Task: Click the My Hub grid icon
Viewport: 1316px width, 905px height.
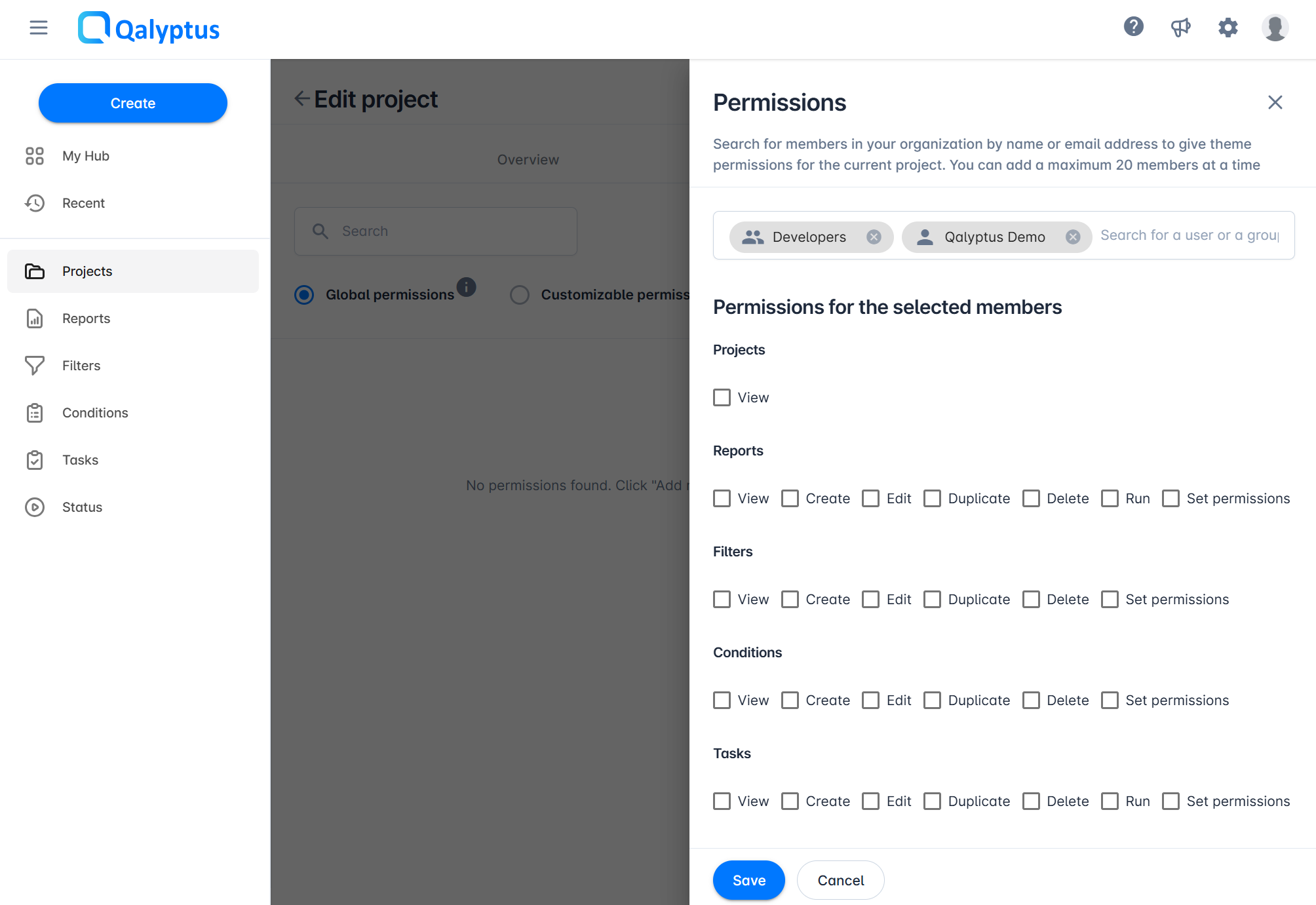Action: pos(35,155)
